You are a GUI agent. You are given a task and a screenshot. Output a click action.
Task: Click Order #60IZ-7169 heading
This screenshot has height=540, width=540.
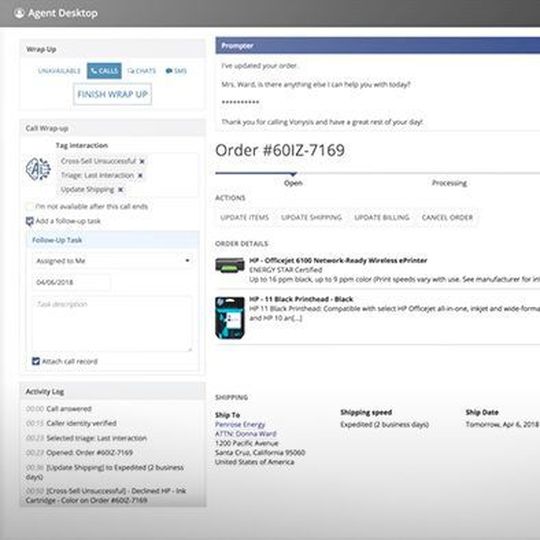click(x=280, y=150)
